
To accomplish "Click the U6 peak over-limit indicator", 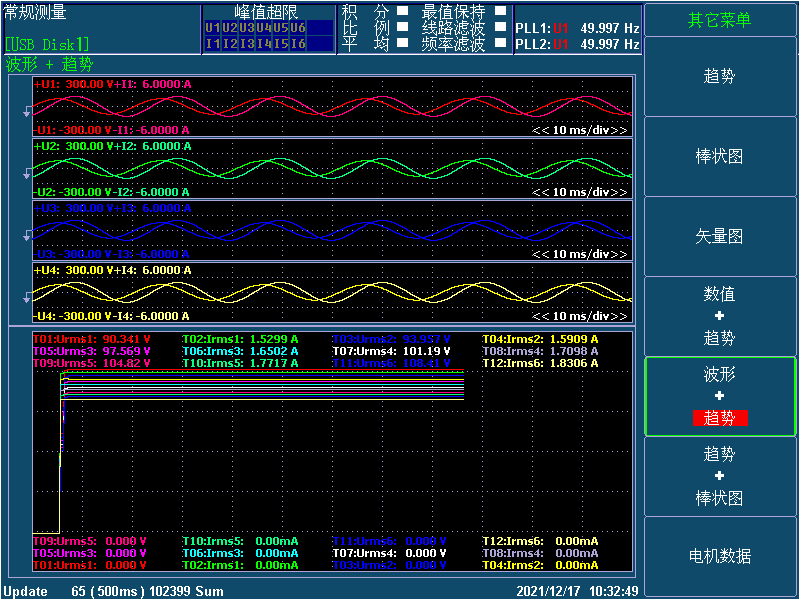I will click(x=298, y=28).
